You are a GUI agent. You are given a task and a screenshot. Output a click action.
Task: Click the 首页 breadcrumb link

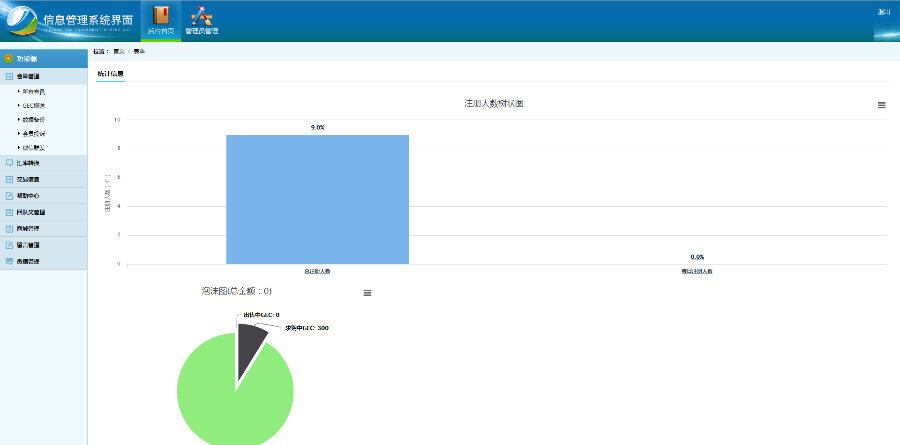click(x=119, y=51)
